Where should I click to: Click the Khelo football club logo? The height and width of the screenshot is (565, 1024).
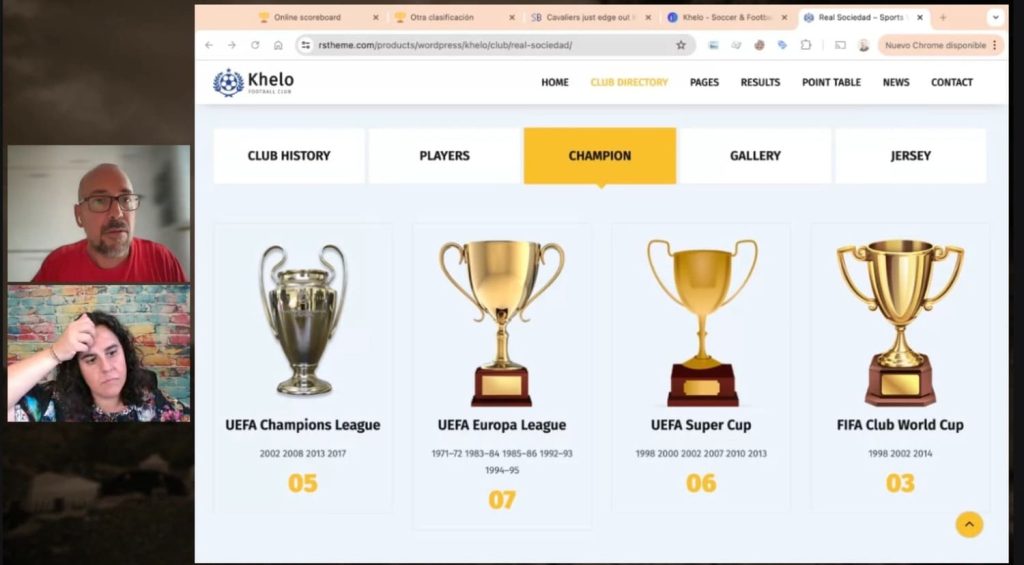[x=253, y=82]
